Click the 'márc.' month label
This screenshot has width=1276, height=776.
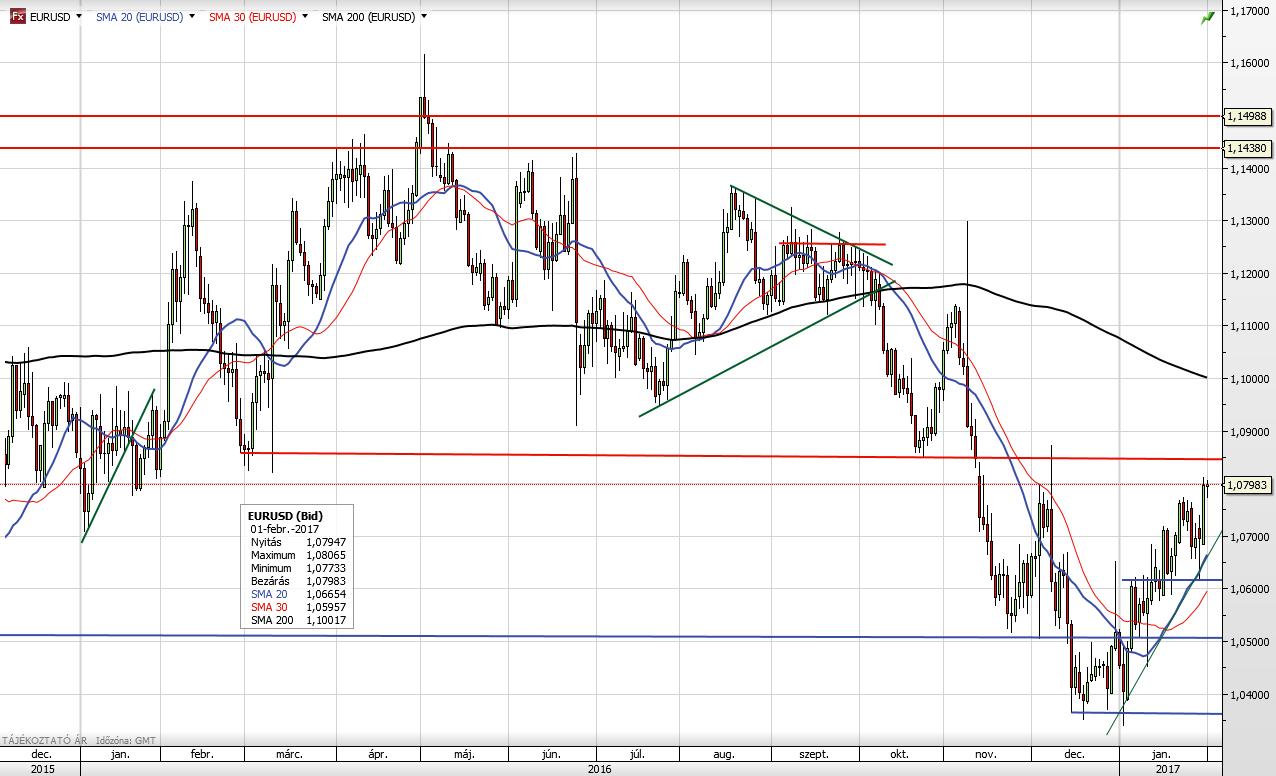289,754
